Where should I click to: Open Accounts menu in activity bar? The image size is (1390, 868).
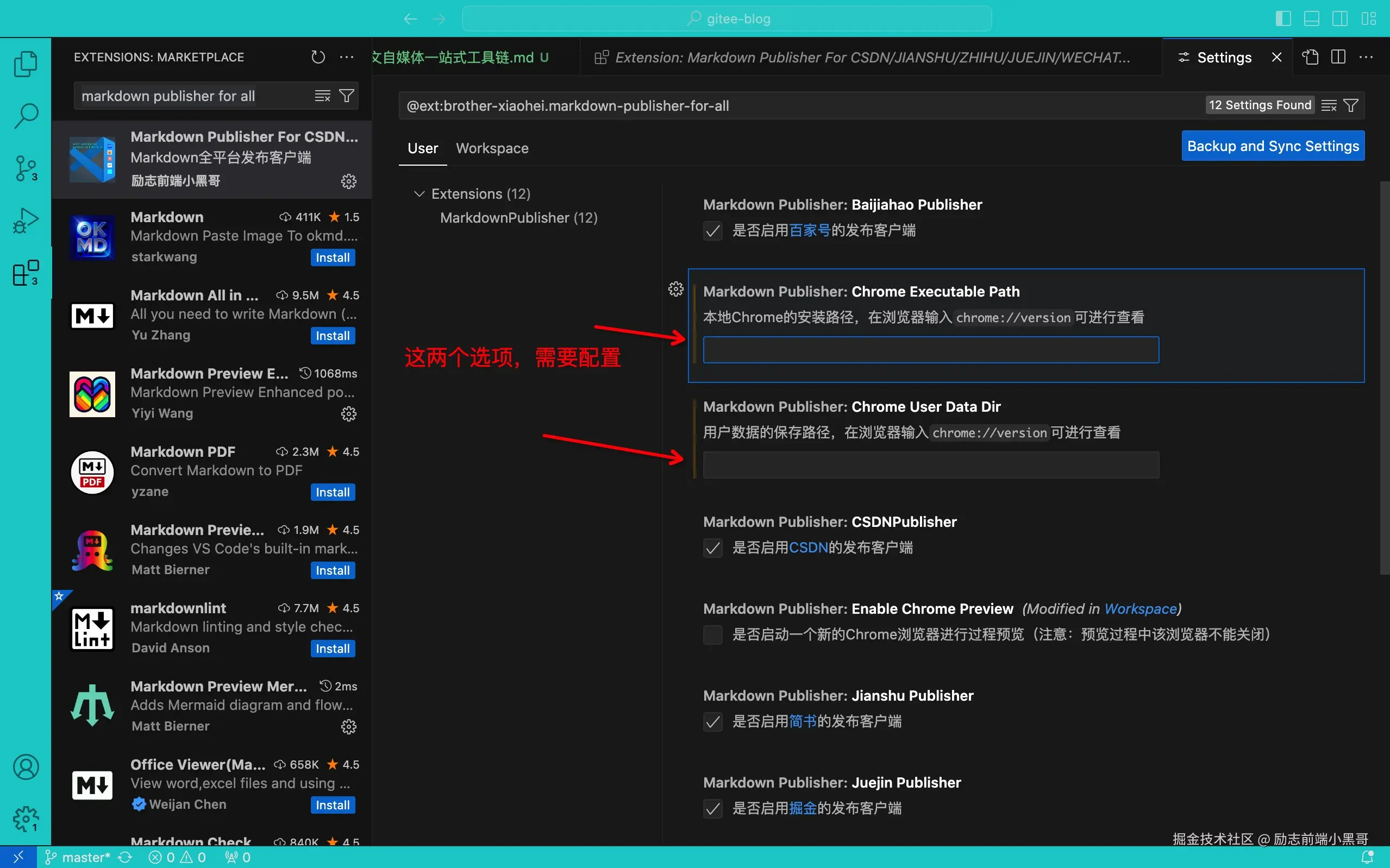(x=25, y=767)
